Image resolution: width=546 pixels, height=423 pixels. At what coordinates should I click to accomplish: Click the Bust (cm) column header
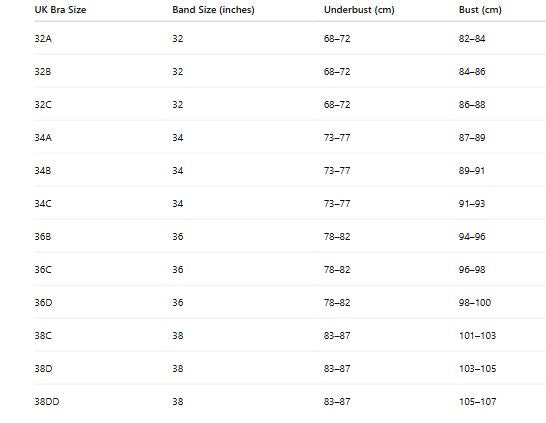pos(480,10)
